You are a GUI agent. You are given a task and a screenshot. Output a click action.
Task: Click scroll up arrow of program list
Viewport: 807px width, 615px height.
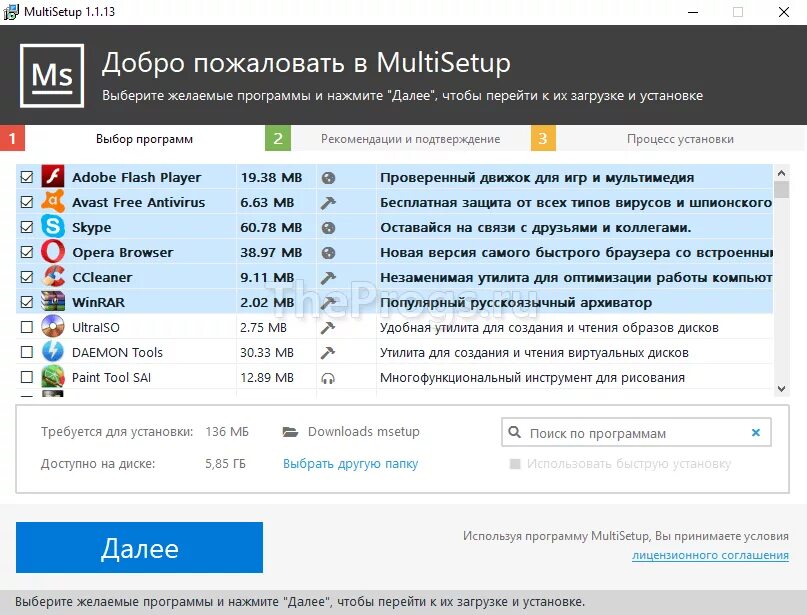781,173
